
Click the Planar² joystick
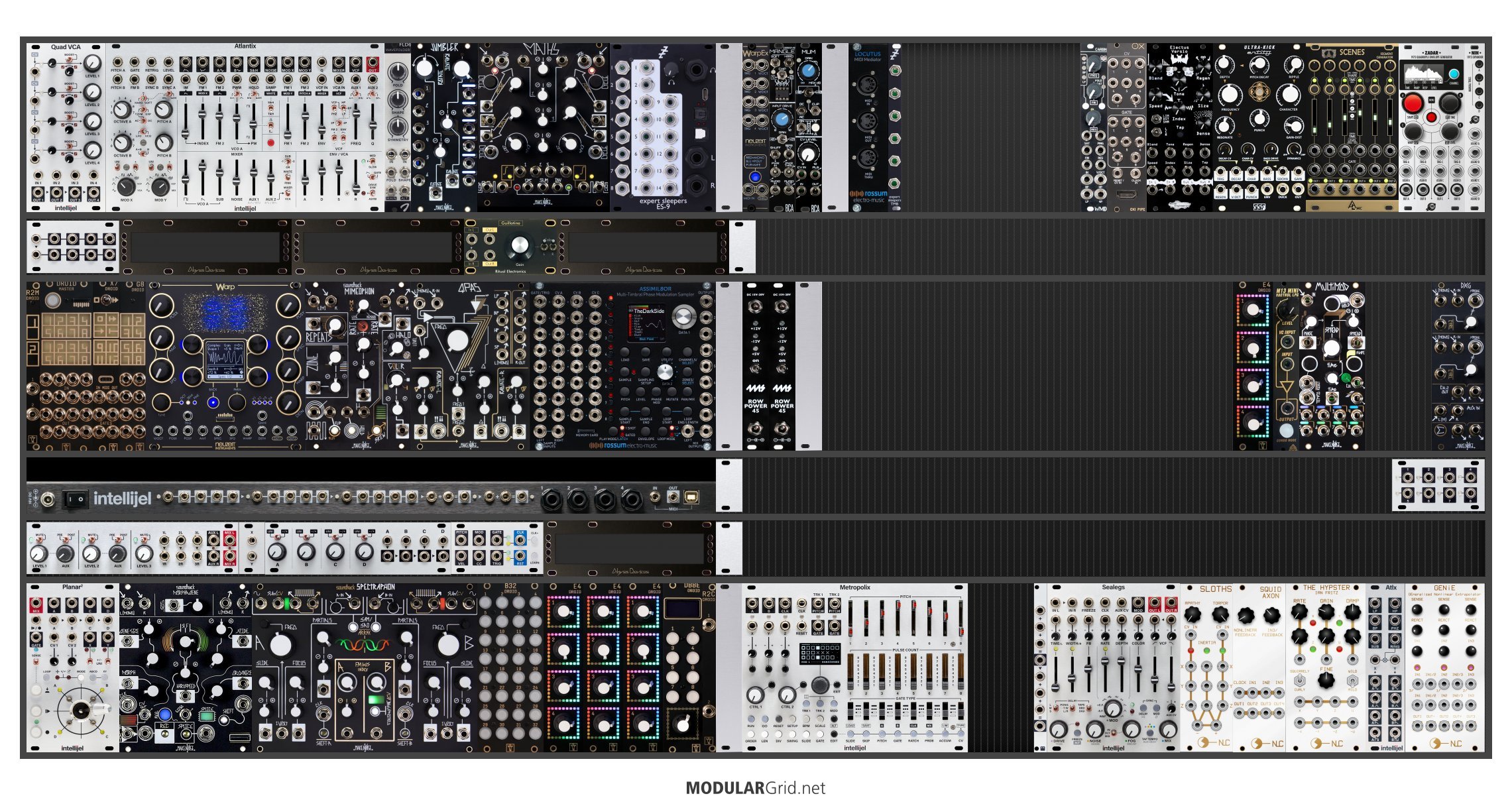click(83, 711)
